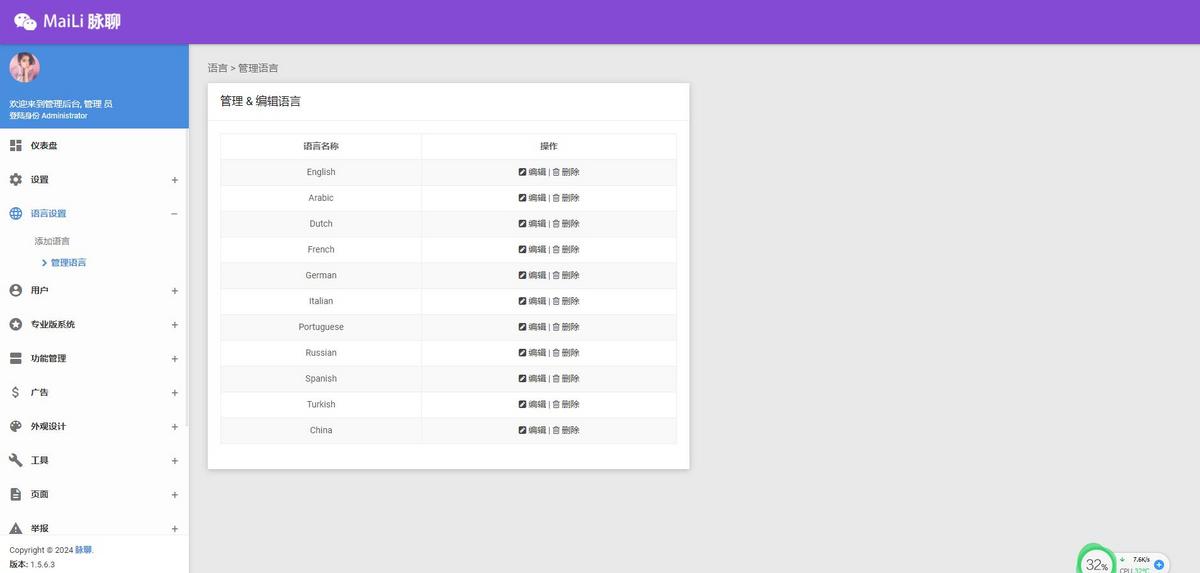Image resolution: width=1200 pixels, height=573 pixels.
Task: Click the Portuguese language name cell
Action: coord(321,327)
